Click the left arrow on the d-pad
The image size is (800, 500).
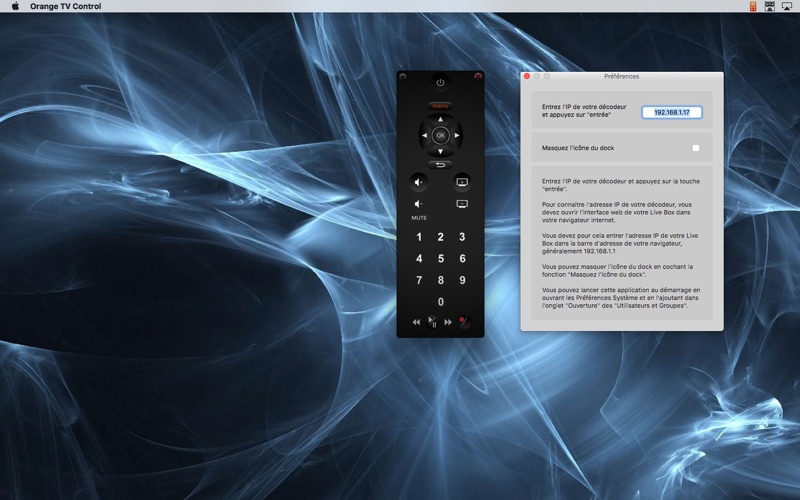tap(424, 135)
